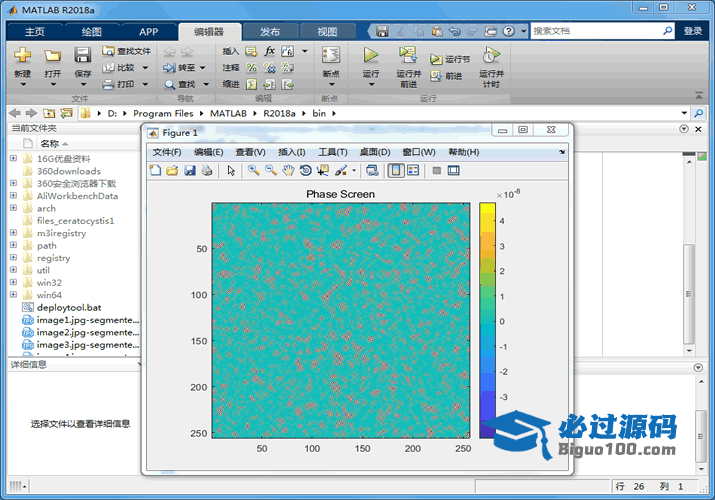Click the comment percent icon in 注释 row
The width and height of the screenshot is (715, 500).
point(251,68)
